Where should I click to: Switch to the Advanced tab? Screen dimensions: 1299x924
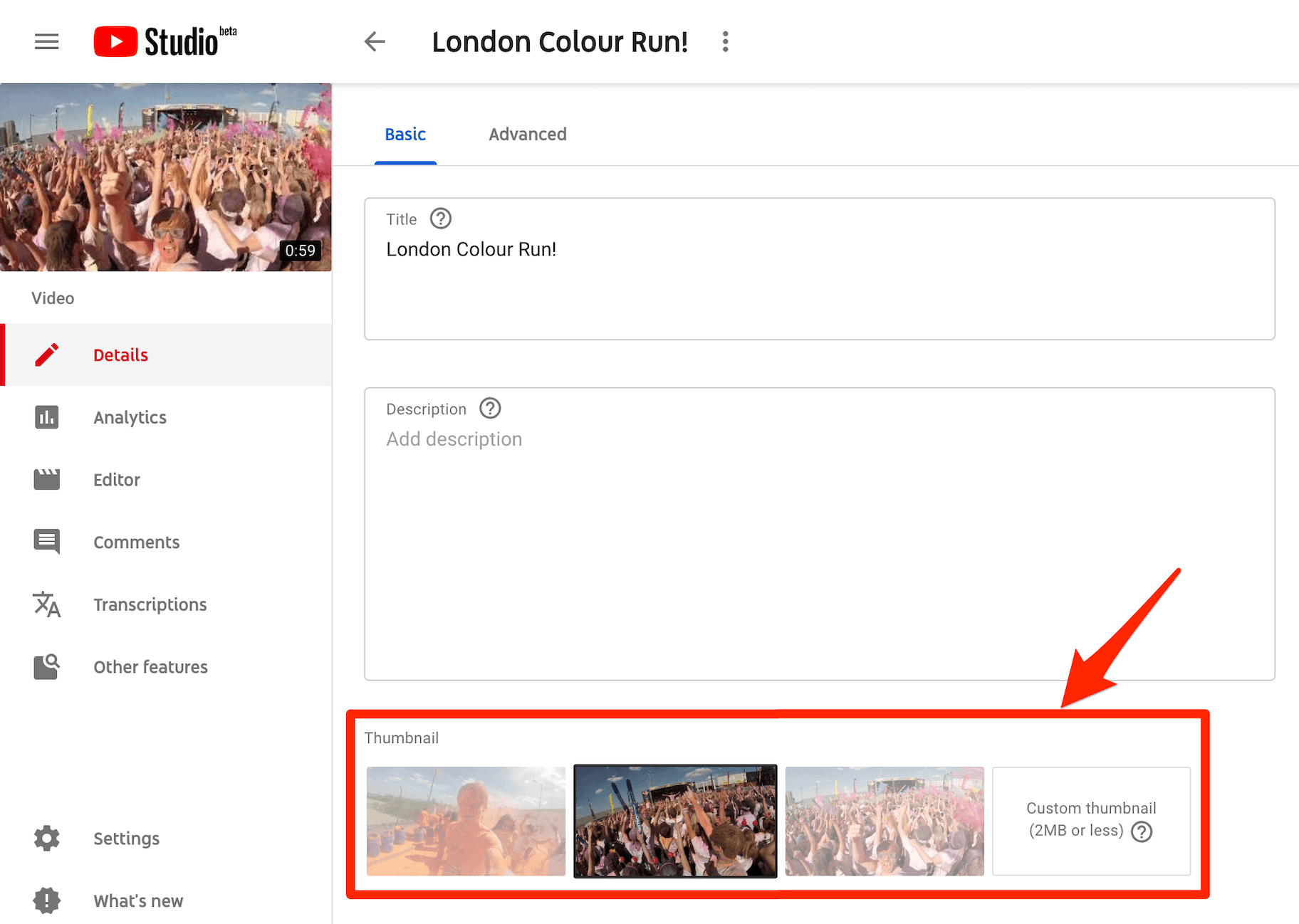pyautogui.click(x=527, y=134)
